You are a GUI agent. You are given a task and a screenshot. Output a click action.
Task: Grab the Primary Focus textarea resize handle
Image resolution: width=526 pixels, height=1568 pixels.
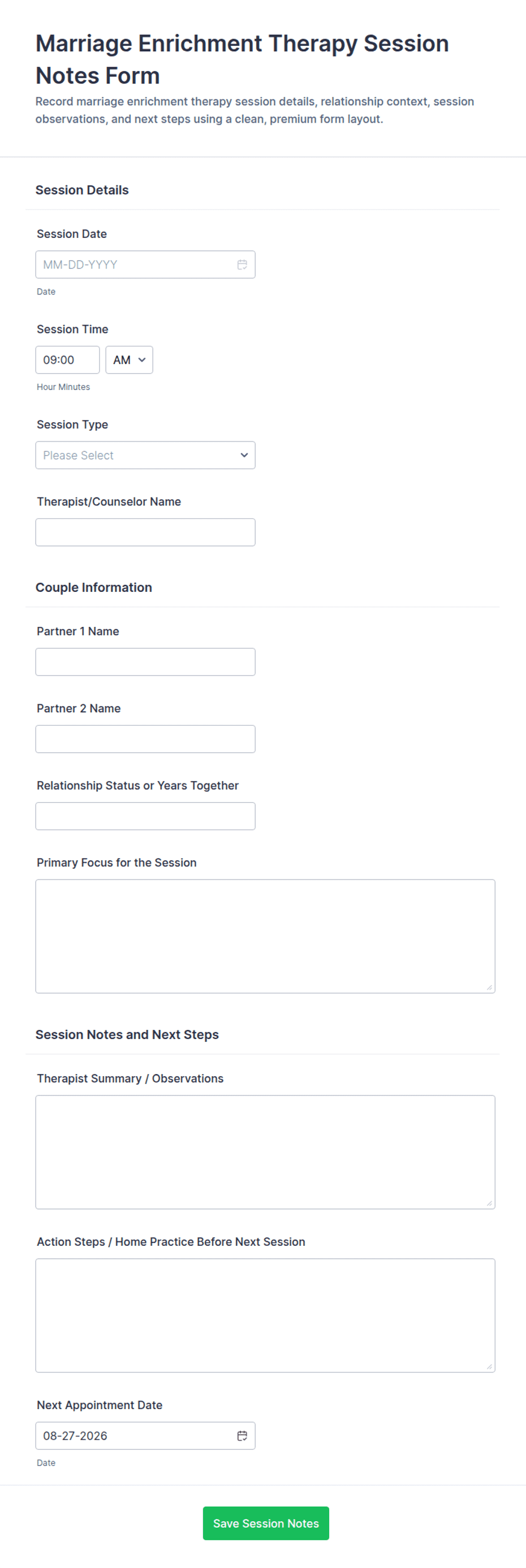click(489, 987)
